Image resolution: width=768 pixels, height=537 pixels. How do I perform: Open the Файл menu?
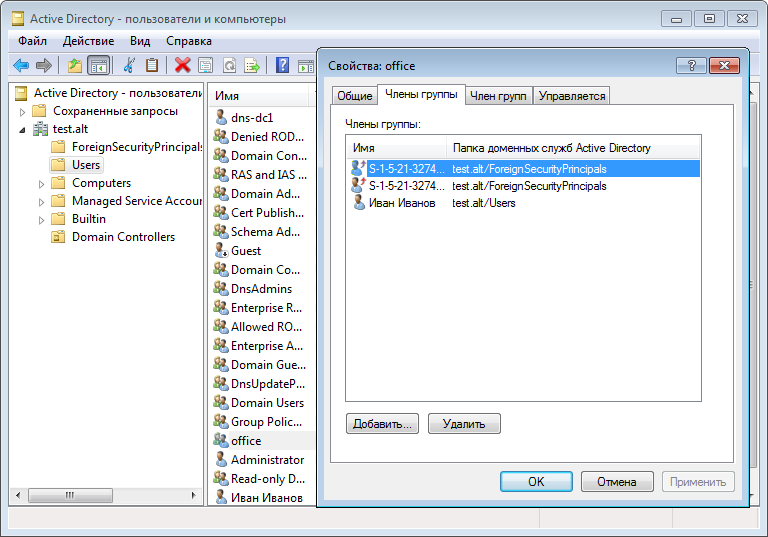pyautogui.click(x=32, y=41)
